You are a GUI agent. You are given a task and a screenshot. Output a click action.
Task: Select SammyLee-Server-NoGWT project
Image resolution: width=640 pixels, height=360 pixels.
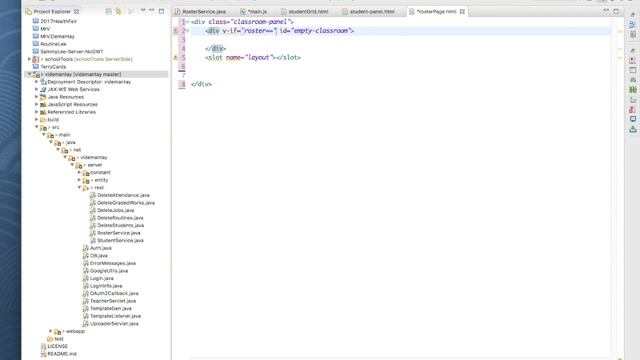[71, 51]
